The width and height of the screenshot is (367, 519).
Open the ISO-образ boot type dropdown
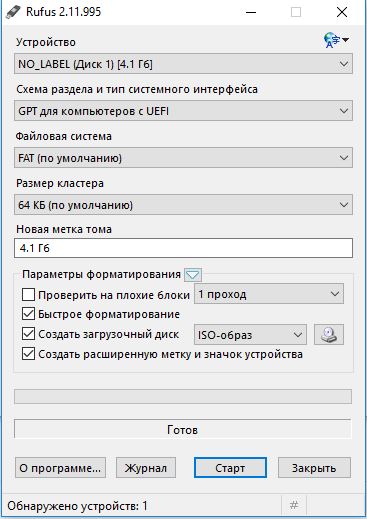(x=250, y=335)
